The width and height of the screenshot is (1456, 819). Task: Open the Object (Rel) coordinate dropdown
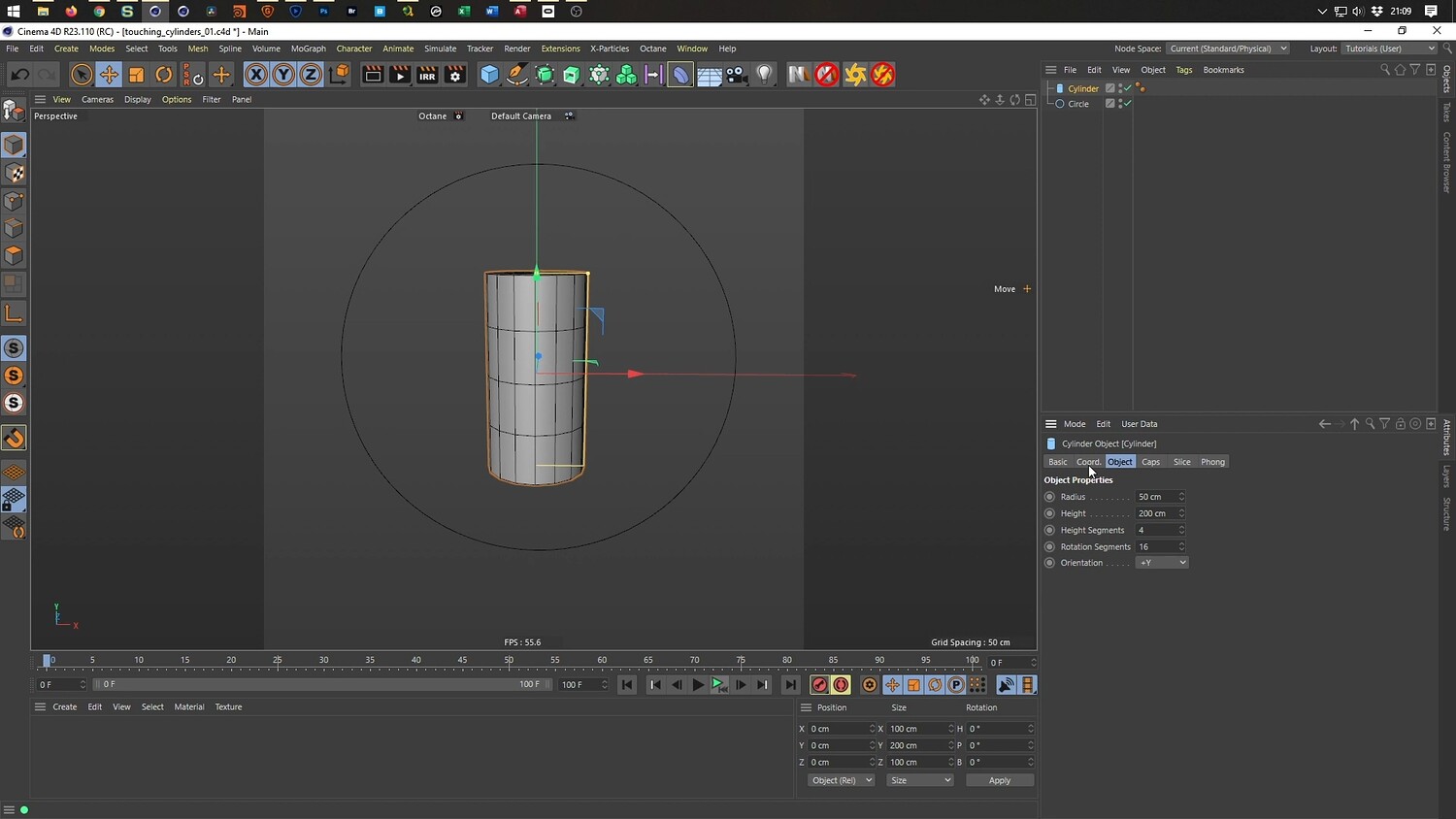(841, 780)
